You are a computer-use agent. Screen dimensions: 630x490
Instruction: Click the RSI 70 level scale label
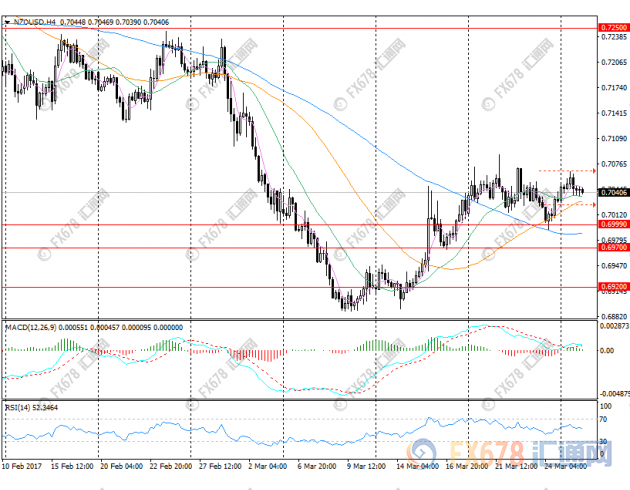click(603, 420)
